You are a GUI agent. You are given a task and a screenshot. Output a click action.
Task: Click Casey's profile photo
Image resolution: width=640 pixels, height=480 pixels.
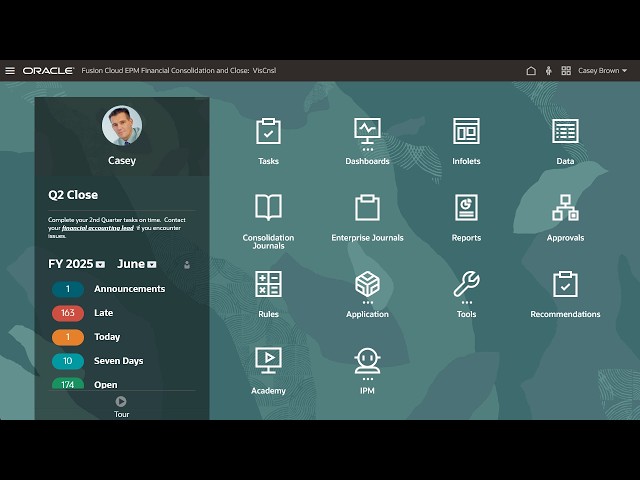[122, 125]
